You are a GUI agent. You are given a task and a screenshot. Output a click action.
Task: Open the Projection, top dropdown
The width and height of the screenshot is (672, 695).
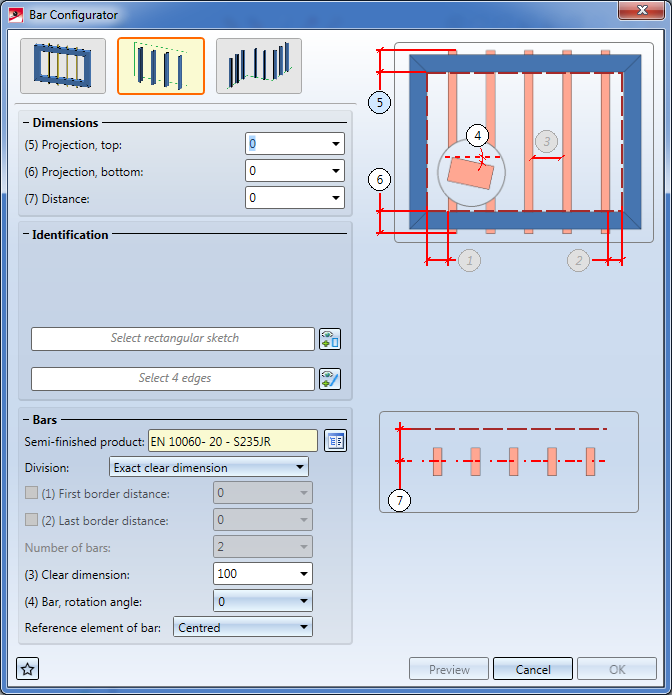click(x=336, y=144)
